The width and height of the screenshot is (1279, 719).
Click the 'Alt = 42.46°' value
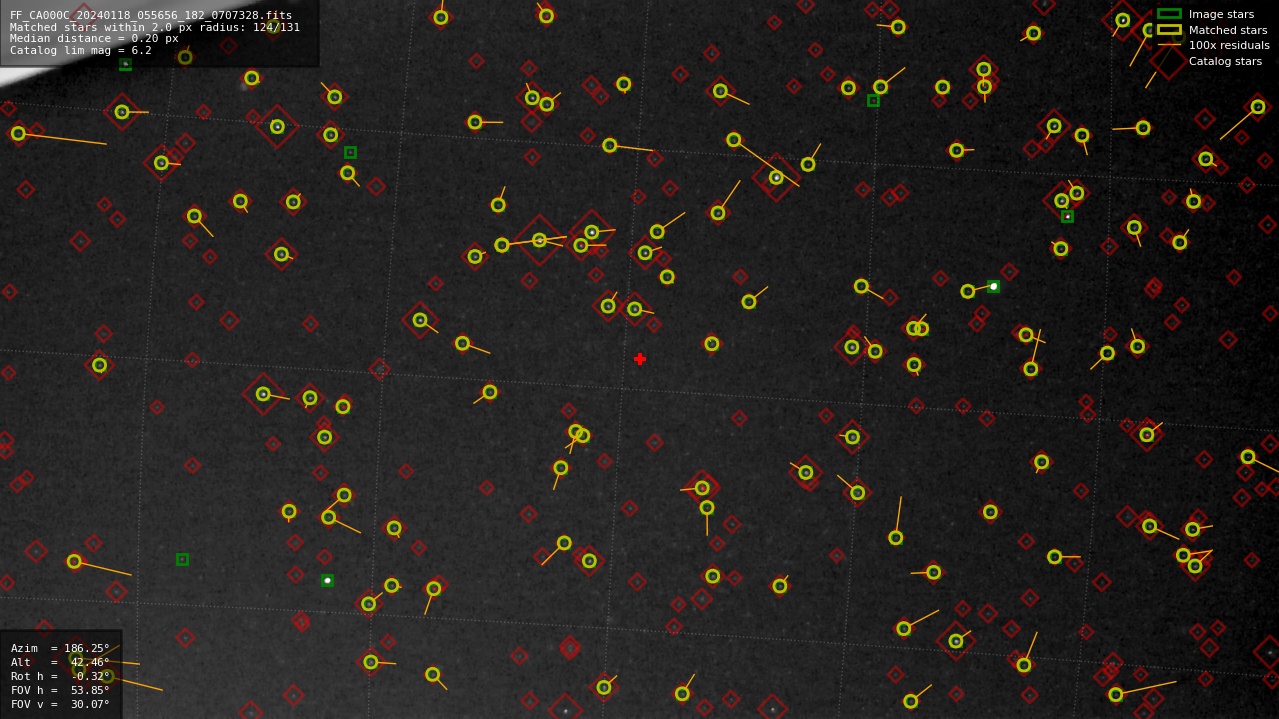[x=60, y=662]
